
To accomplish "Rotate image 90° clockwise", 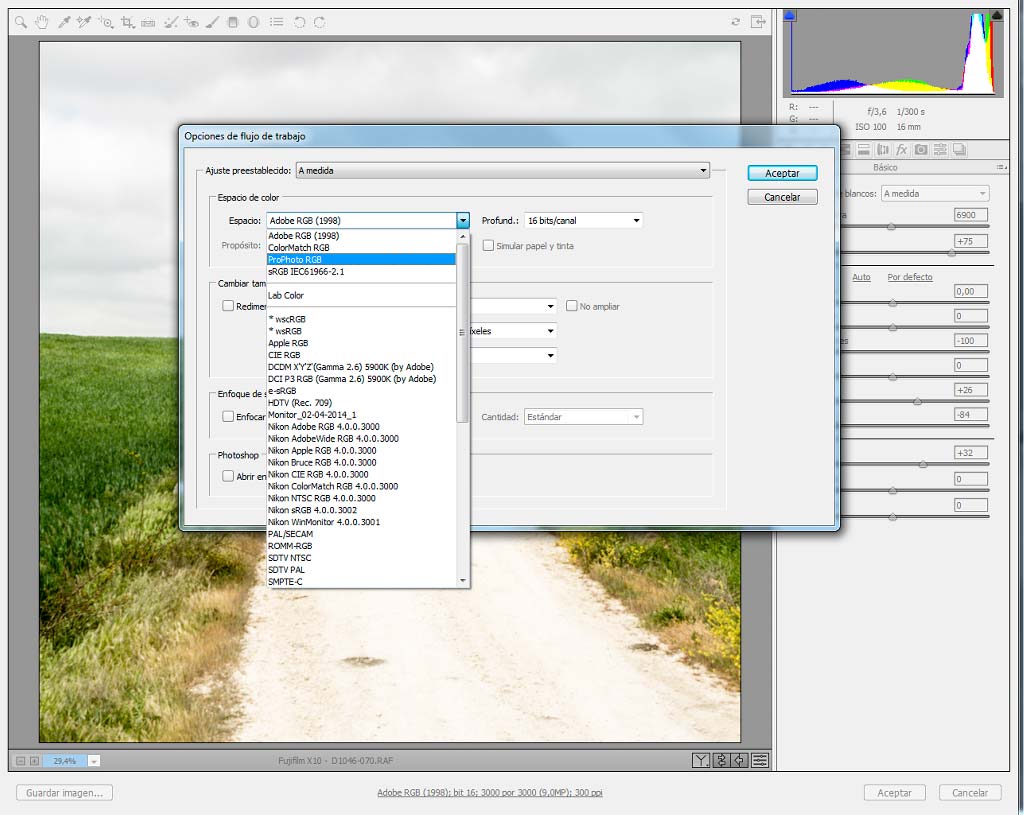I will (x=319, y=23).
